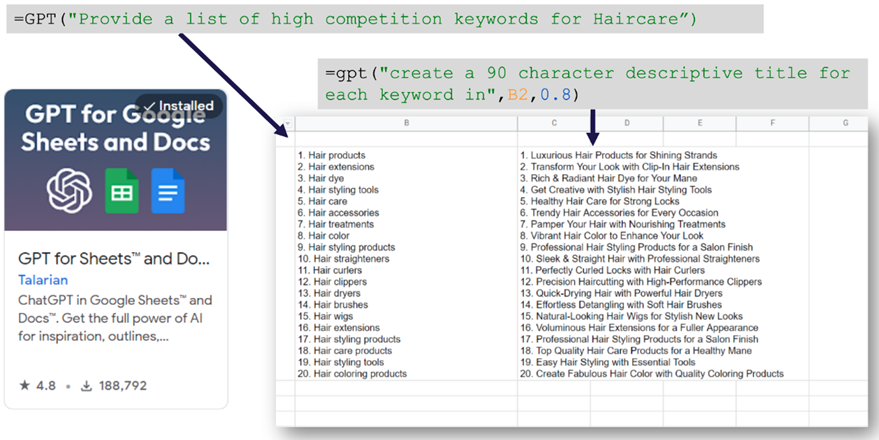Click 'Voluminous Hair Extensions for a Fuller Appearance'
Image resolution: width=879 pixels, height=440 pixels.
tap(647, 328)
